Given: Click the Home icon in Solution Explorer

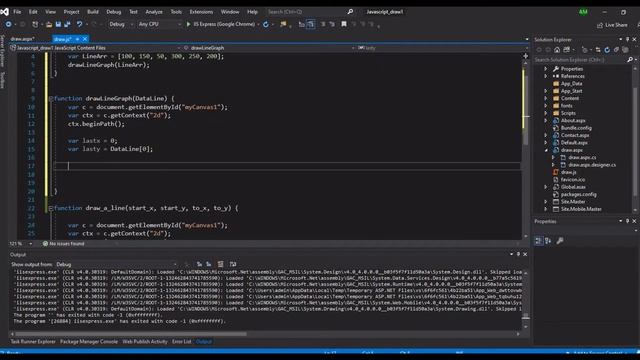Looking at the screenshot, I should point(557,50).
